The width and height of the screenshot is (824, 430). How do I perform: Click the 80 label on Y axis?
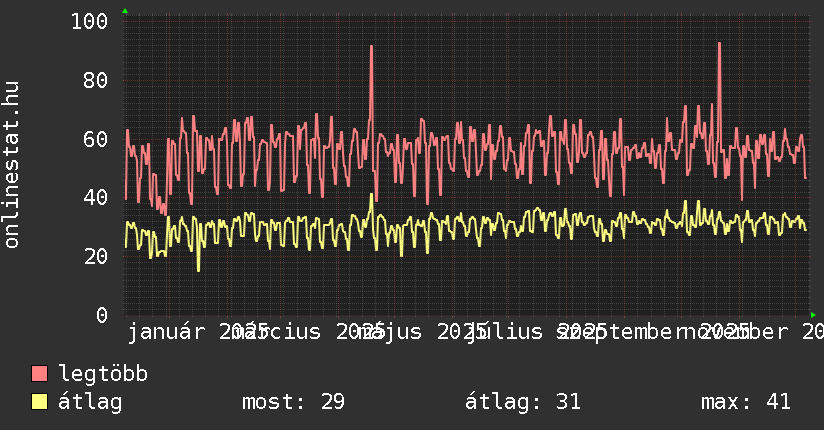click(96, 80)
